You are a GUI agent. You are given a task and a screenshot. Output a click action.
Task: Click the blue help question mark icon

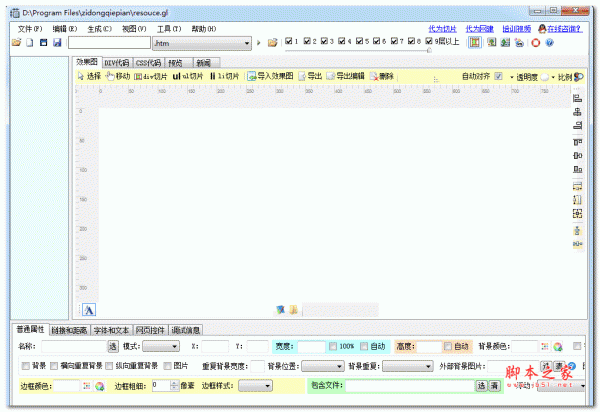point(549,43)
